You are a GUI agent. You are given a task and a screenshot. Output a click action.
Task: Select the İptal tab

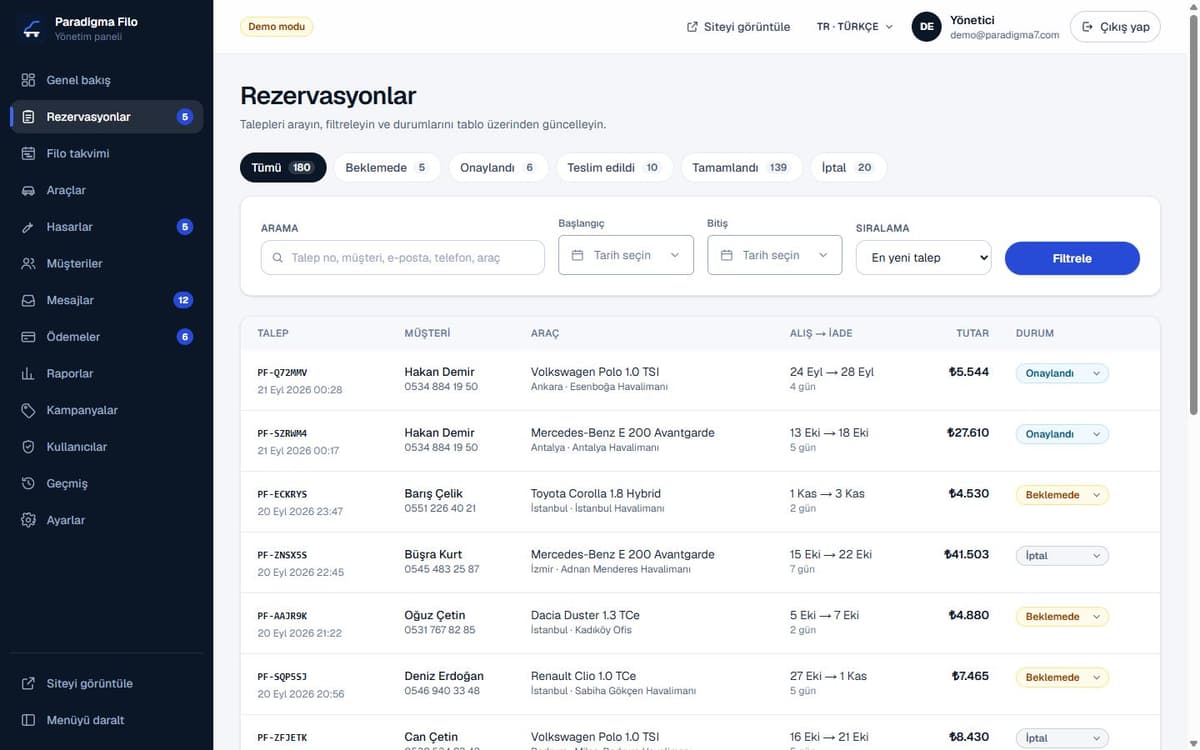point(848,168)
